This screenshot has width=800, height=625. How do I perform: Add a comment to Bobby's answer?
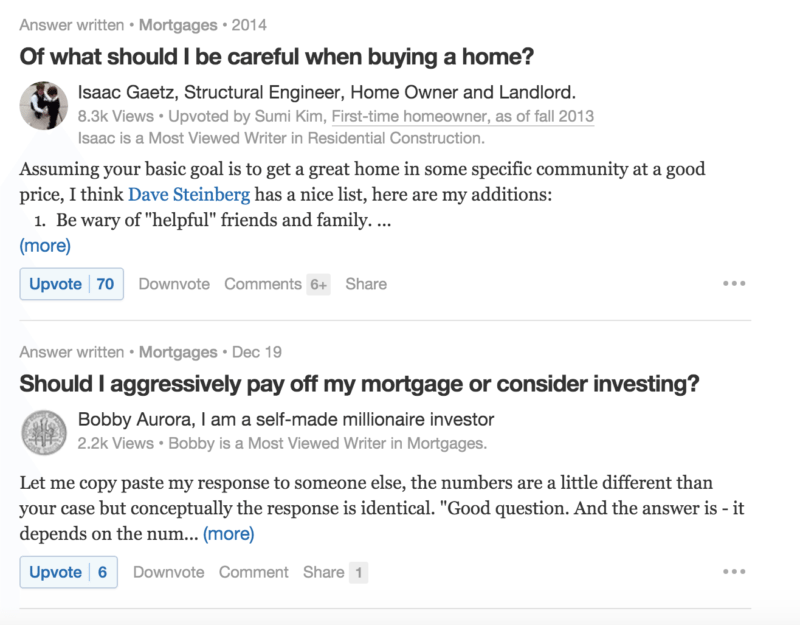click(253, 571)
